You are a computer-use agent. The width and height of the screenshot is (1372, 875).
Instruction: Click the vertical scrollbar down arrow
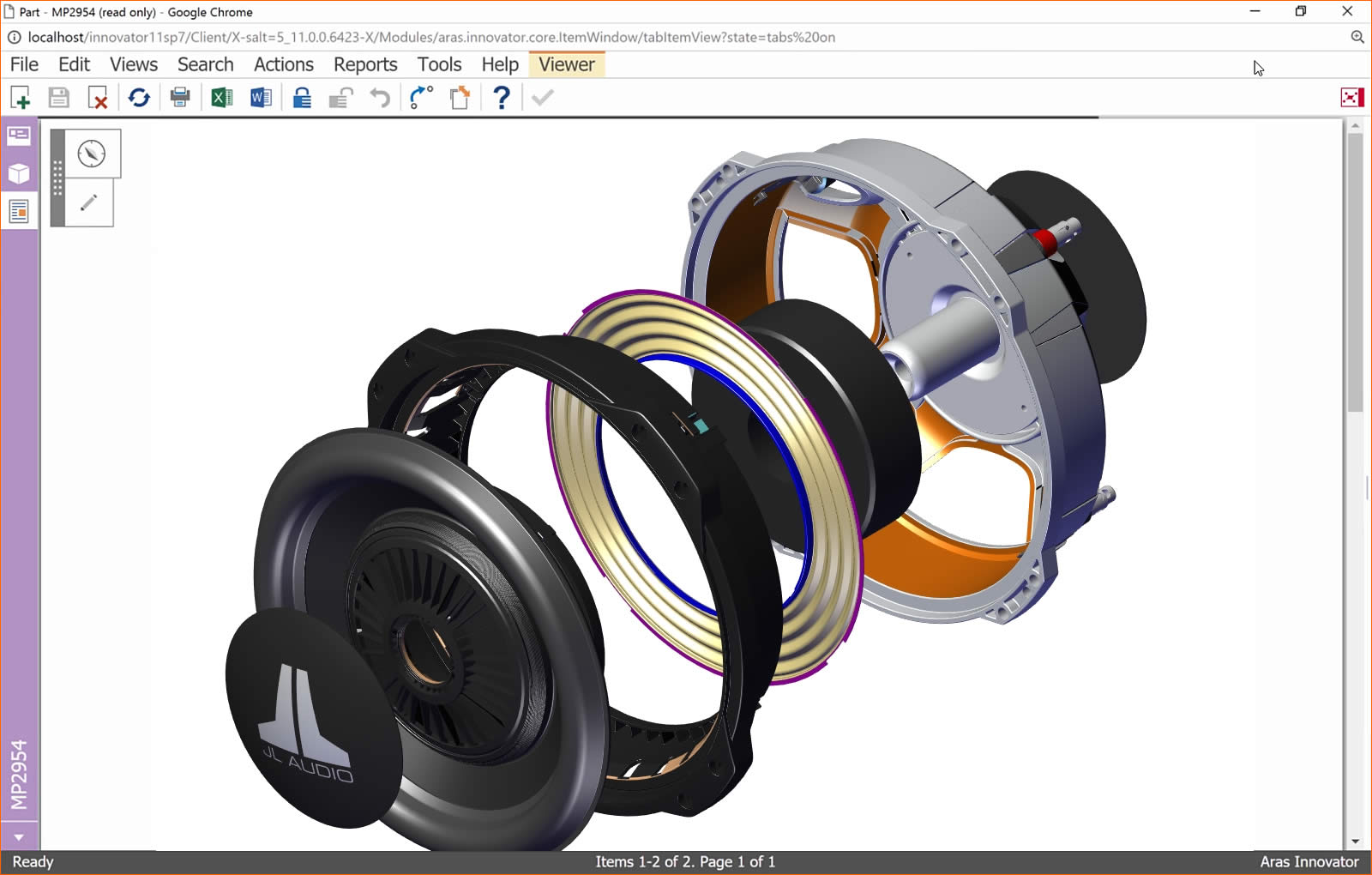pyautogui.click(x=1355, y=842)
